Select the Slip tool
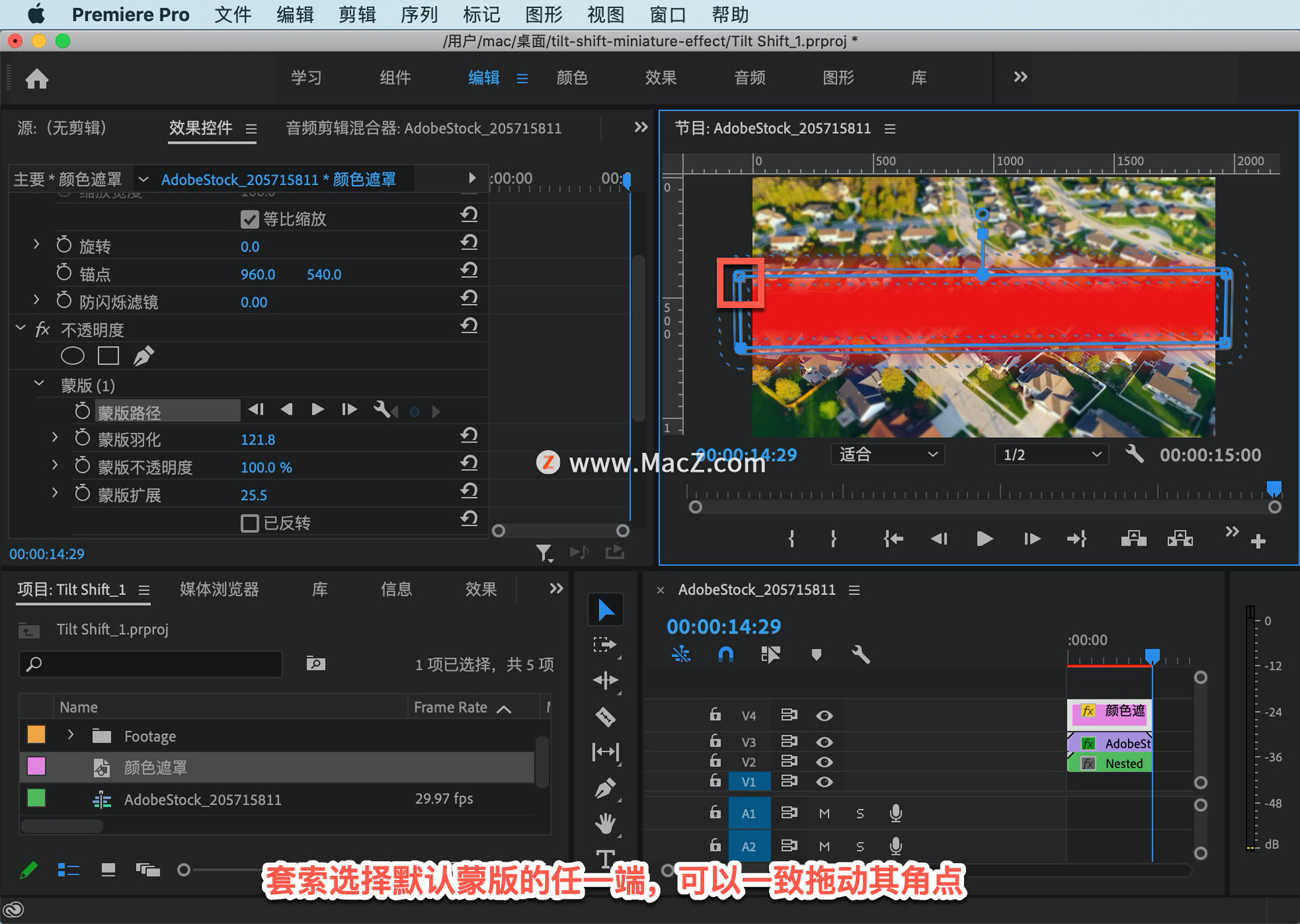1300x924 pixels. click(x=605, y=752)
